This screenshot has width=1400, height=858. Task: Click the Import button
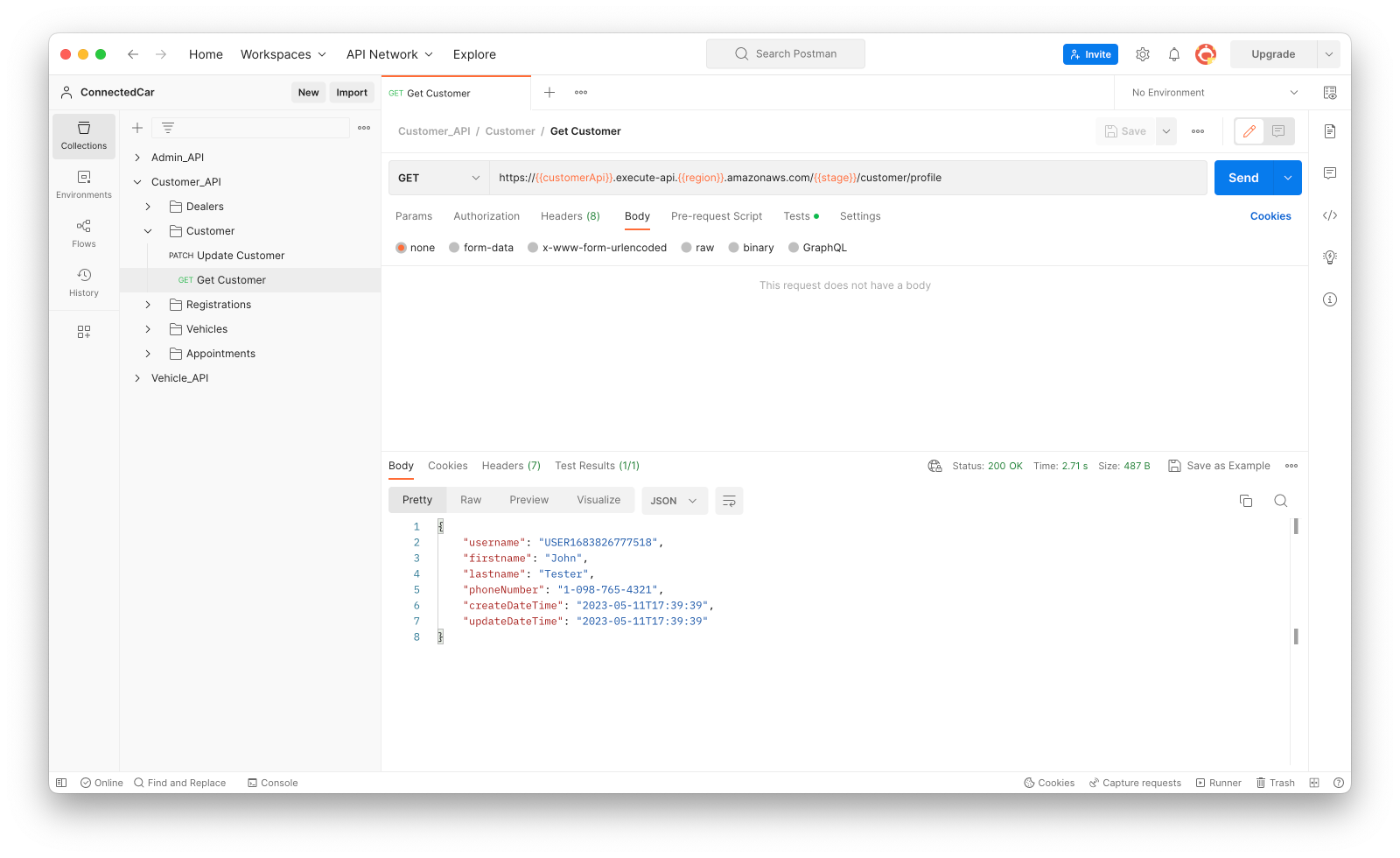point(352,93)
